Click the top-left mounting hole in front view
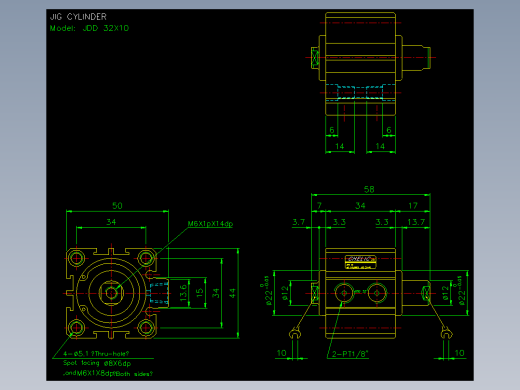 [x=77, y=258]
